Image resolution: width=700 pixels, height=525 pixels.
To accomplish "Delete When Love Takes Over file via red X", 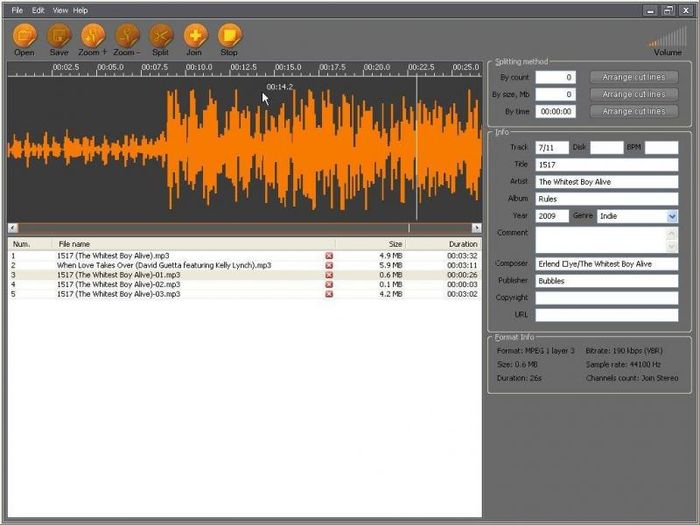I will (329, 265).
